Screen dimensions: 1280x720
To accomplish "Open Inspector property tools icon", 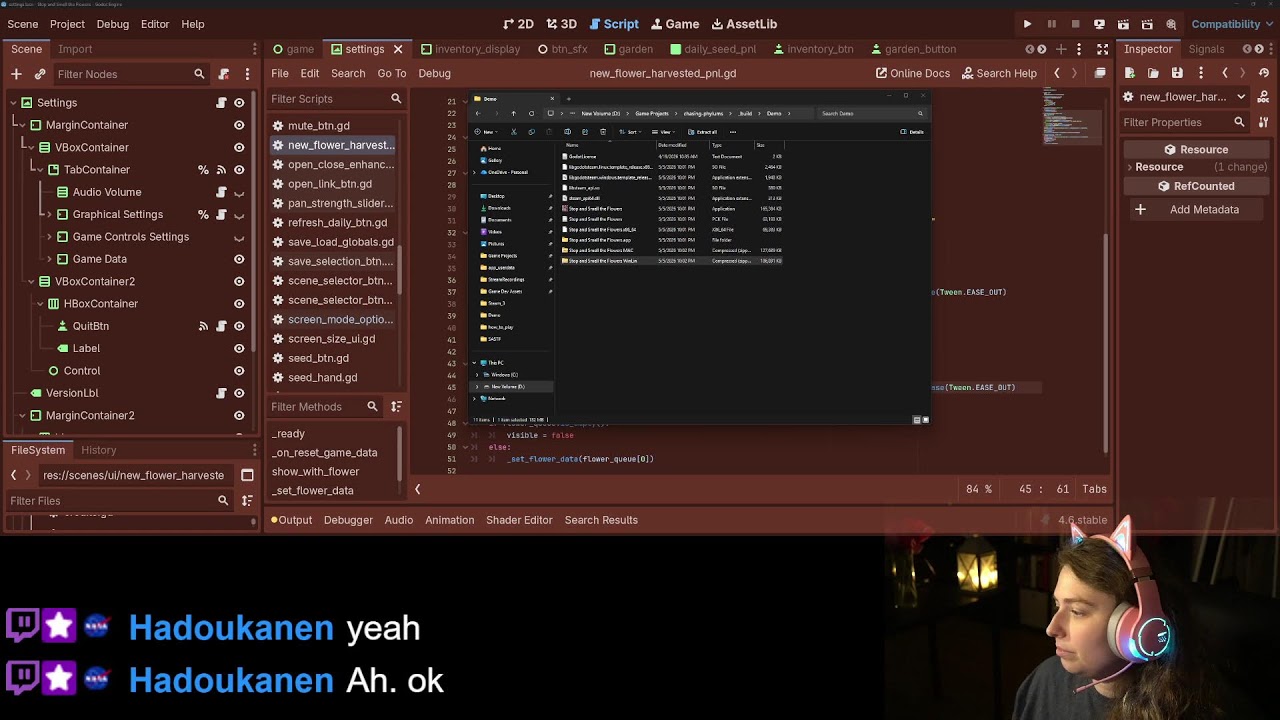I will point(1264,122).
